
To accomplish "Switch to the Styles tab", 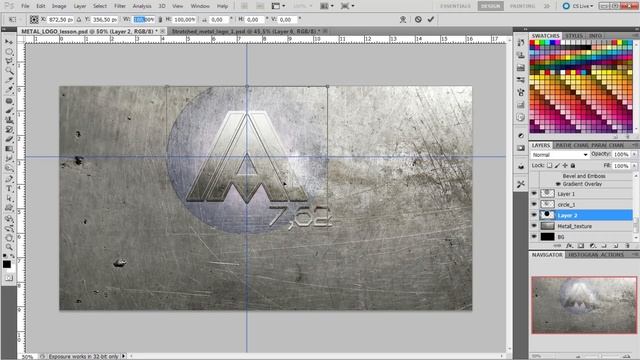I will pyautogui.click(x=574, y=36).
